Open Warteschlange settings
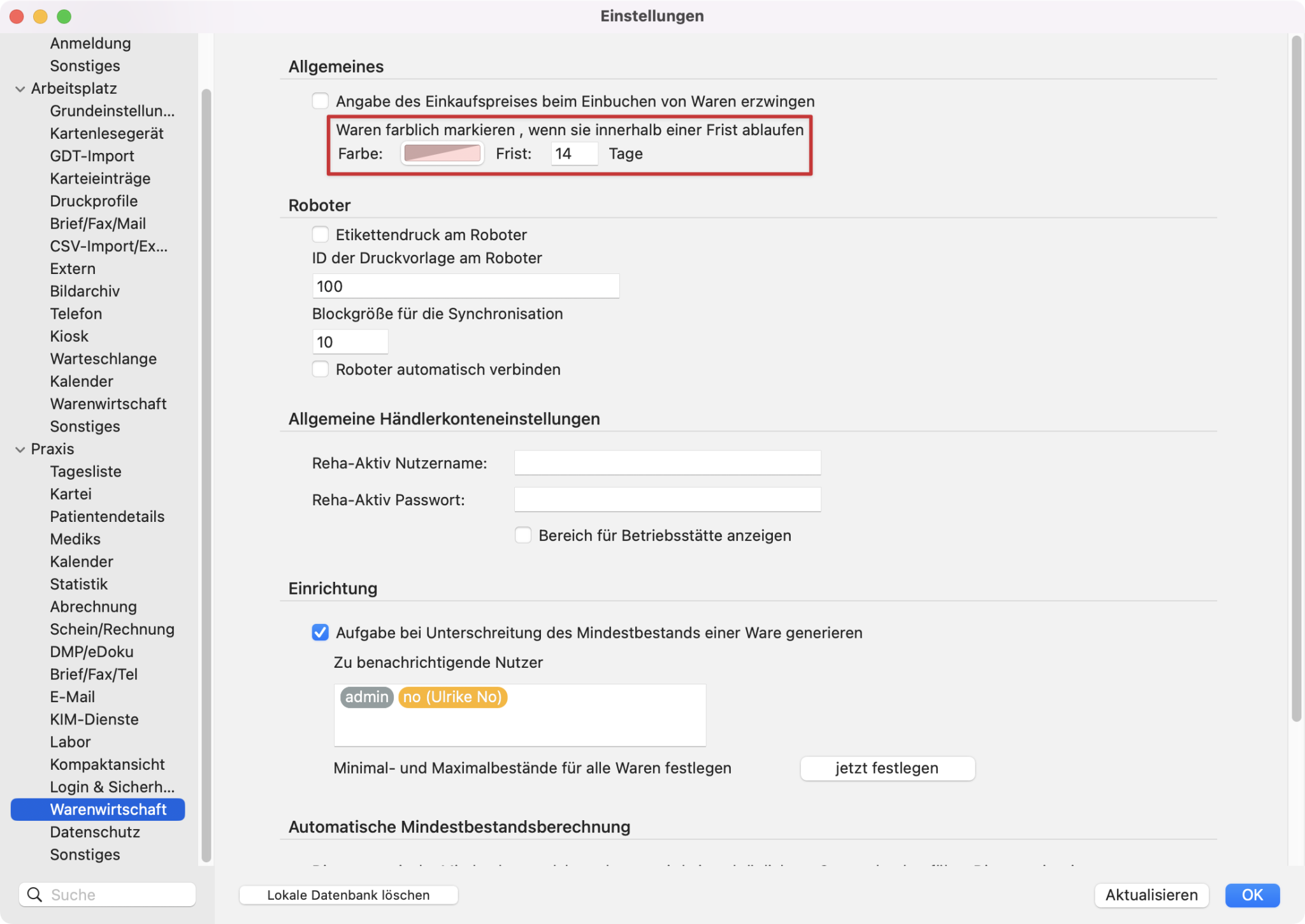The image size is (1305, 924). pyautogui.click(x=103, y=359)
